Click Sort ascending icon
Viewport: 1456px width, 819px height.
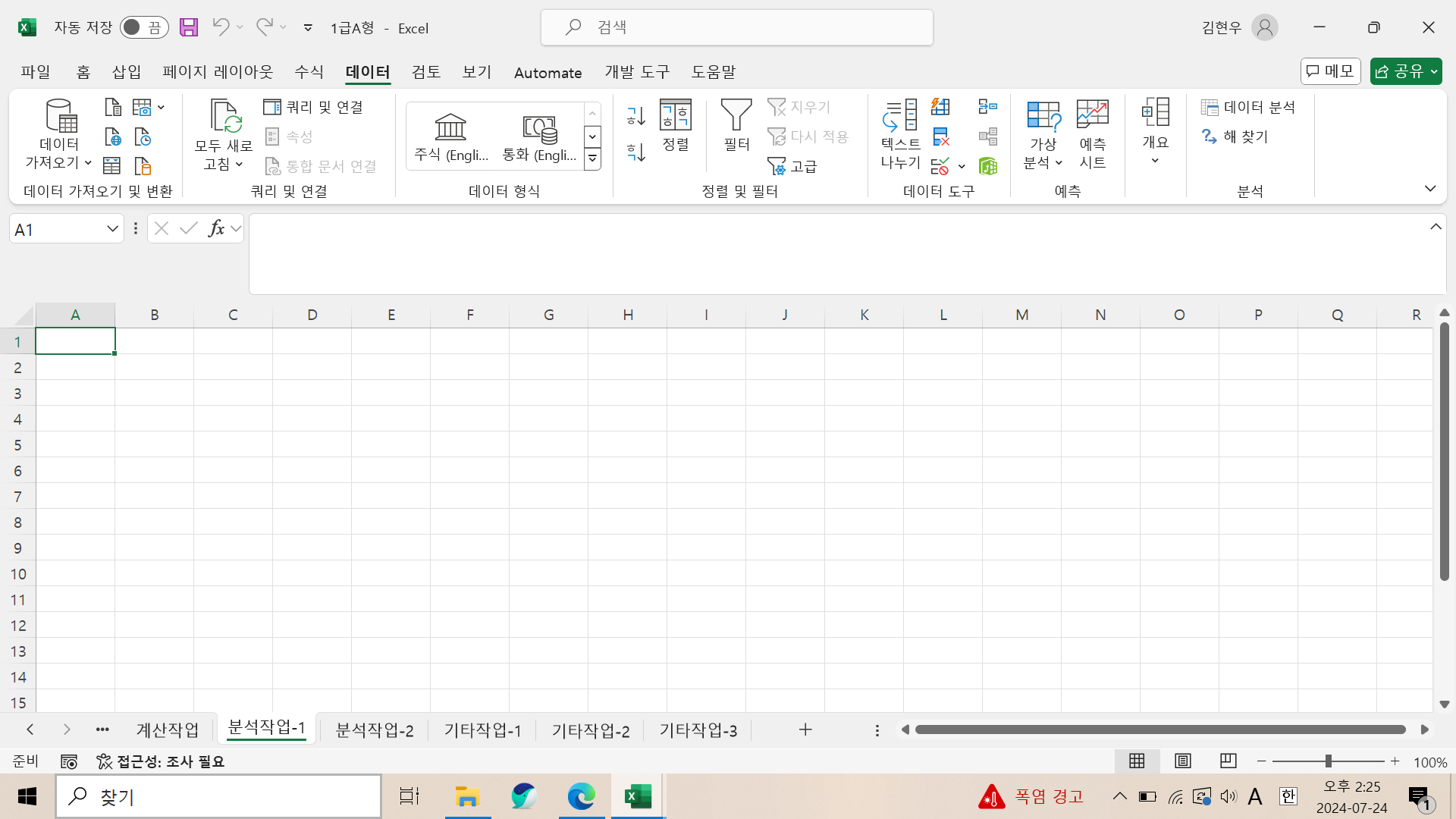(x=635, y=116)
